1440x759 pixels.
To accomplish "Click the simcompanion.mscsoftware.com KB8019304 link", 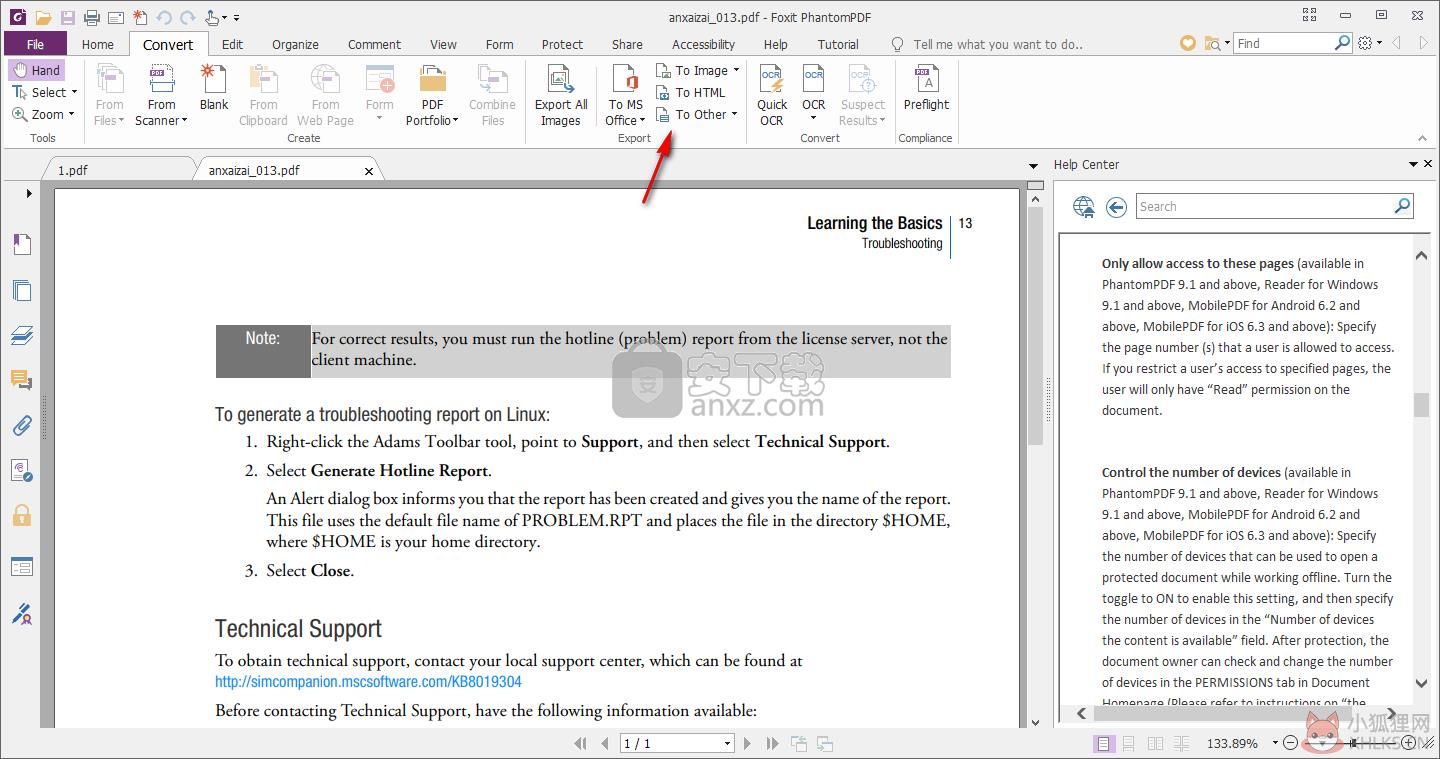I will [368, 682].
